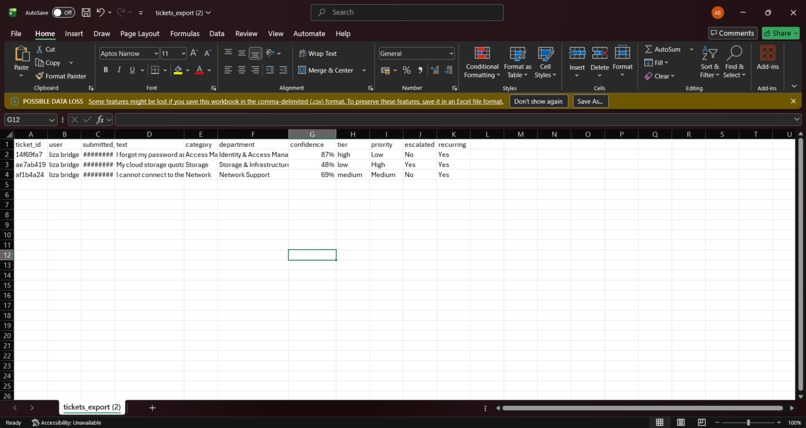
Task: Open Font Color dropdown arrow
Action: coord(209,70)
